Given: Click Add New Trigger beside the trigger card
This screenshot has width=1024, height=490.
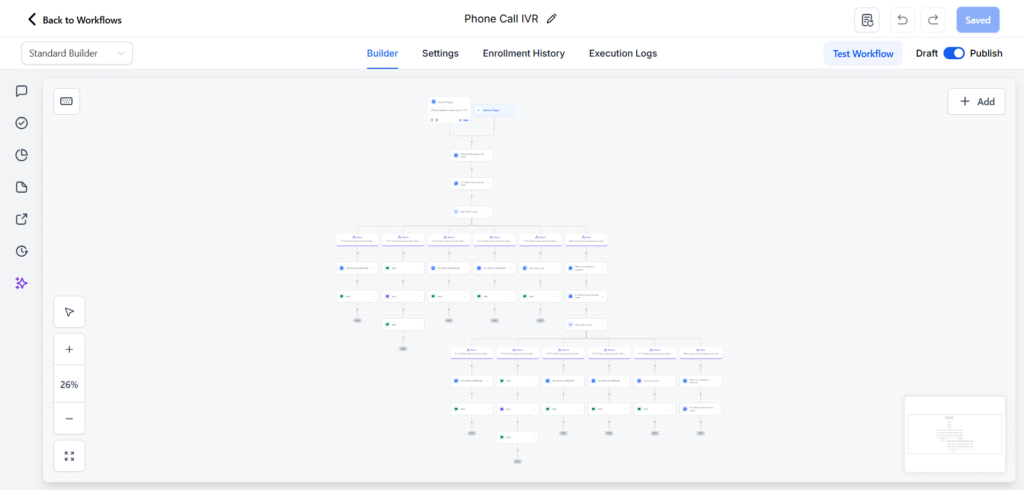Looking at the screenshot, I should tap(494, 110).
